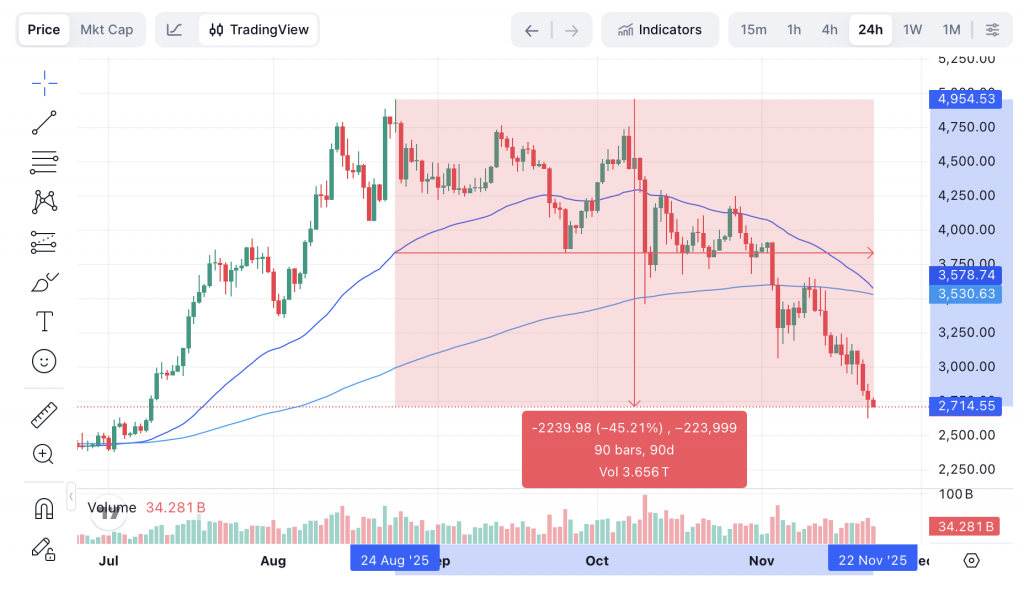The width and height of the screenshot is (1024, 593).
Task: Click the 24 Aug '25 range marker
Action: pyautogui.click(x=394, y=560)
